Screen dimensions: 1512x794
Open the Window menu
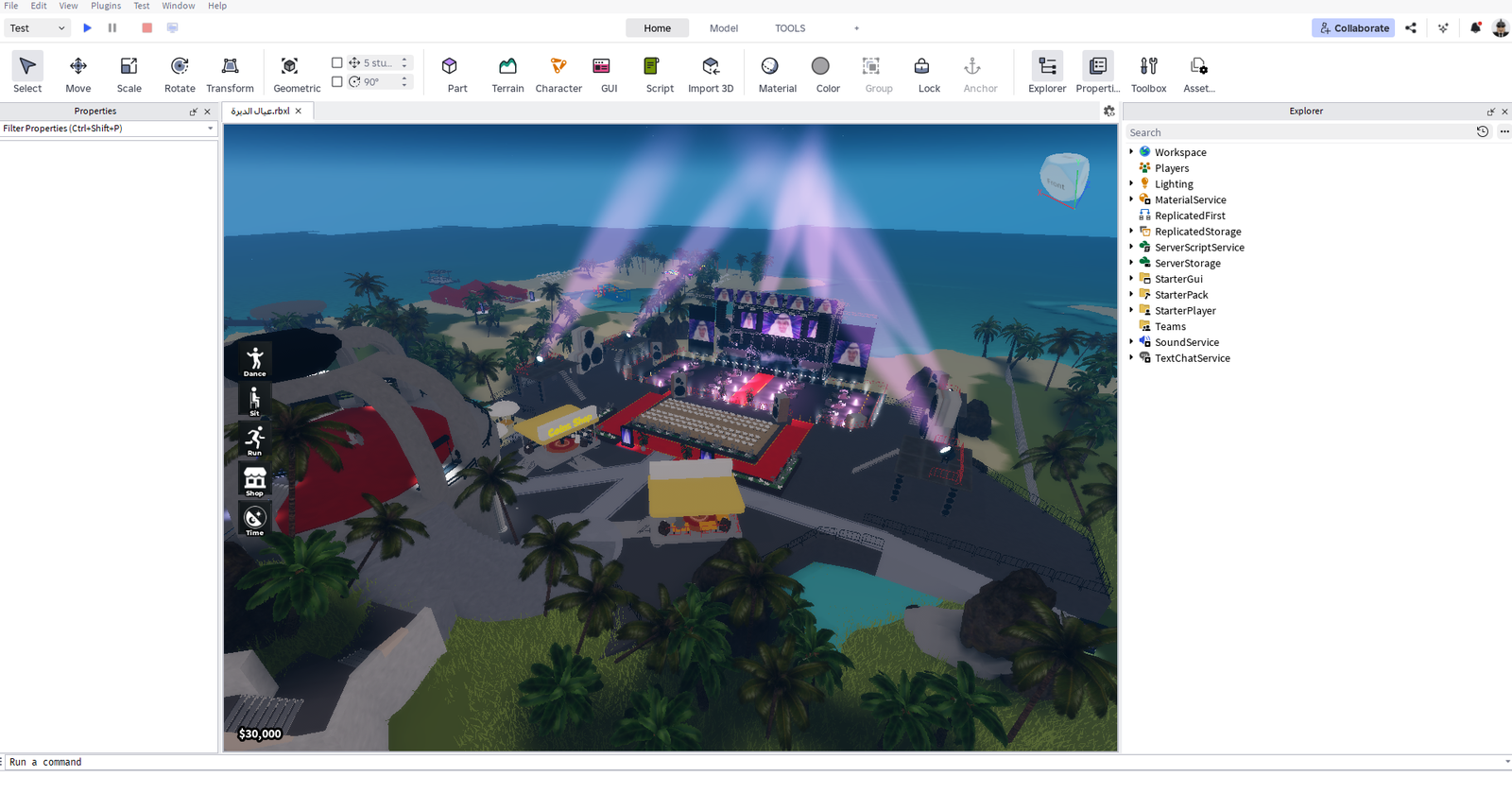[178, 6]
